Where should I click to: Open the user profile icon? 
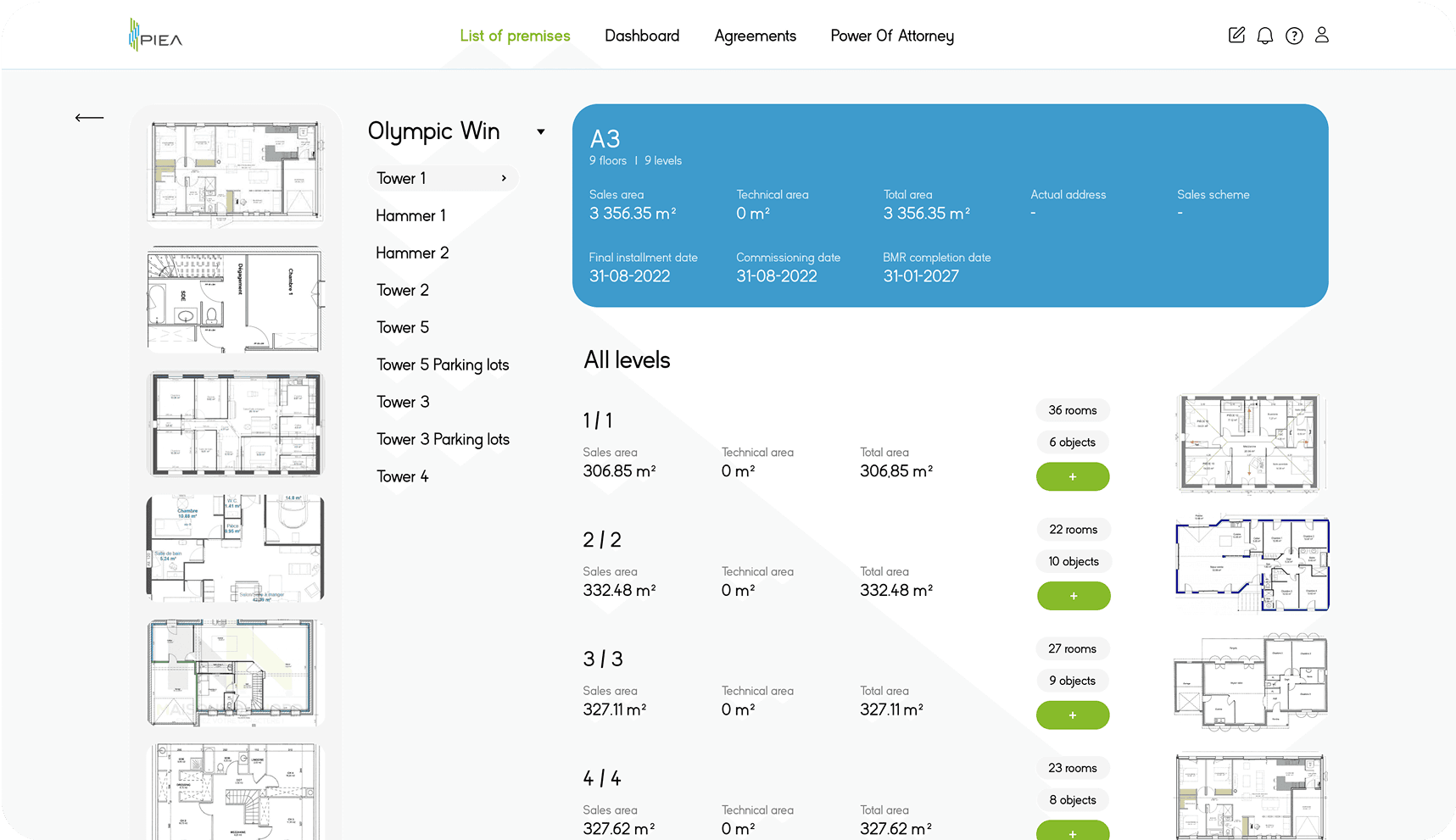1321,36
